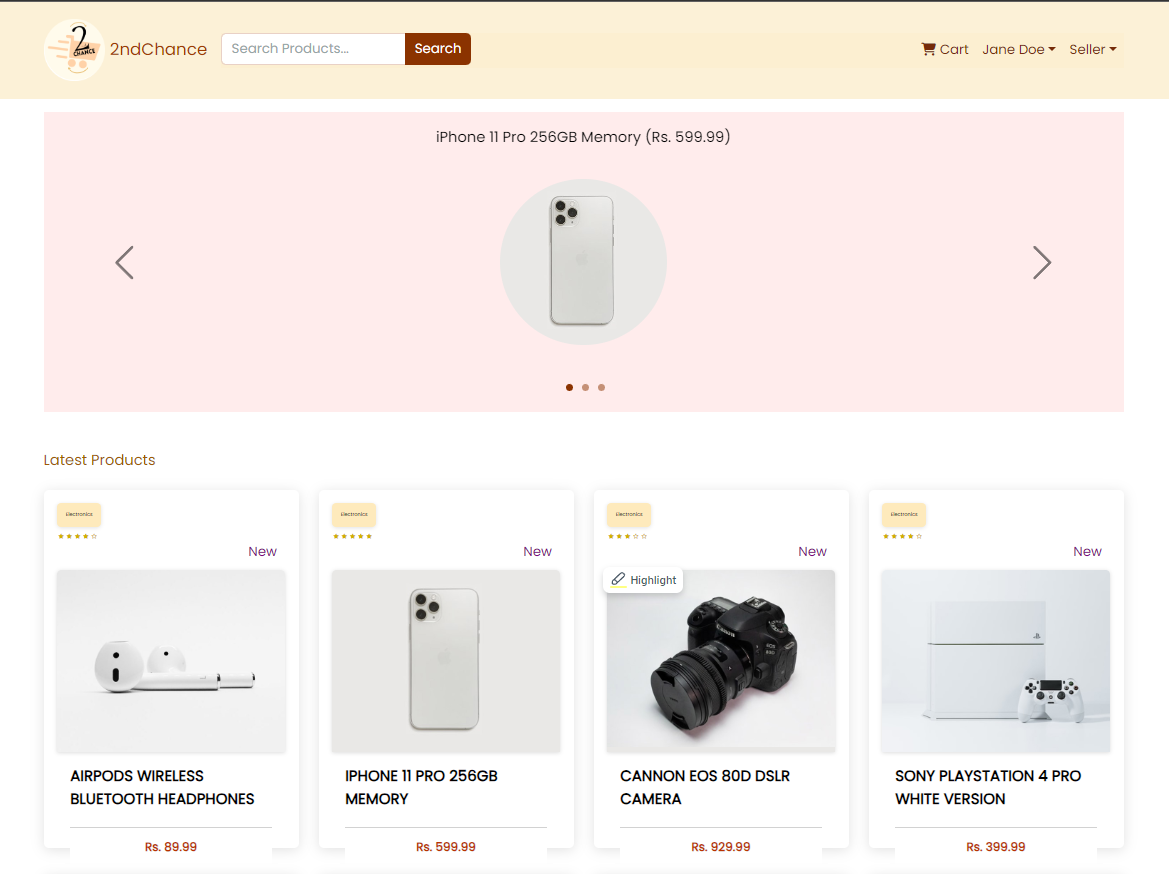Expand the Jane Doe user dropdown
The height and width of the screenshot is (874, 1169).
(1018, 49)
